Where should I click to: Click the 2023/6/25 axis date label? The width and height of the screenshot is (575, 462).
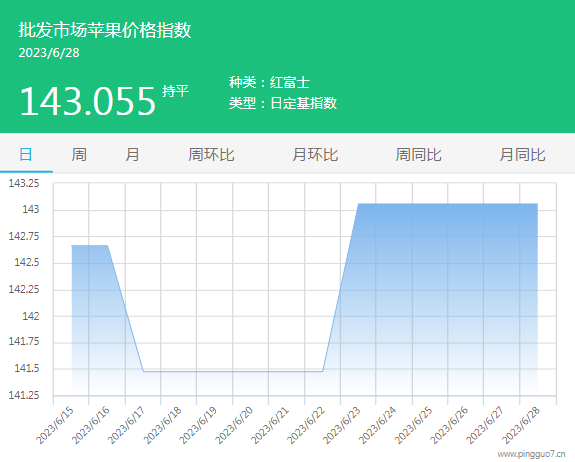[x=413, y=425]
